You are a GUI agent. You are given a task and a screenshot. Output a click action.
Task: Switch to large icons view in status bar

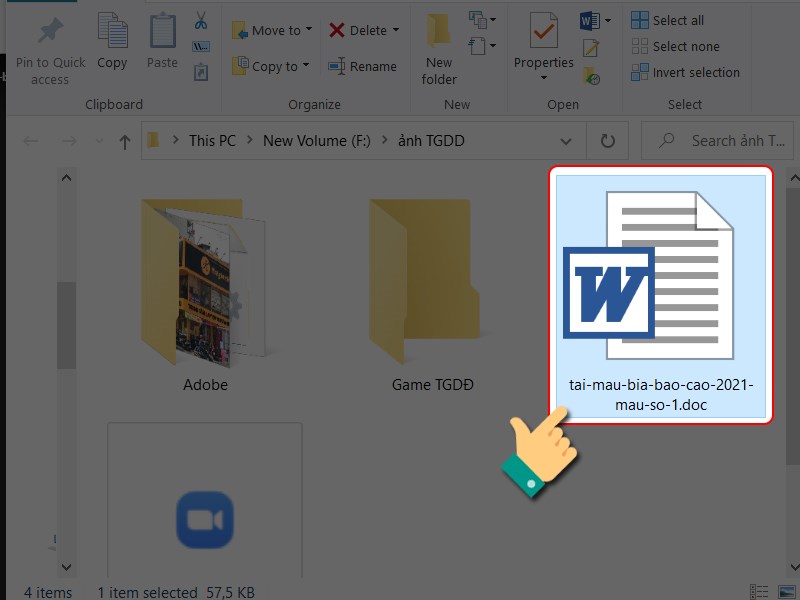(787, 592)
